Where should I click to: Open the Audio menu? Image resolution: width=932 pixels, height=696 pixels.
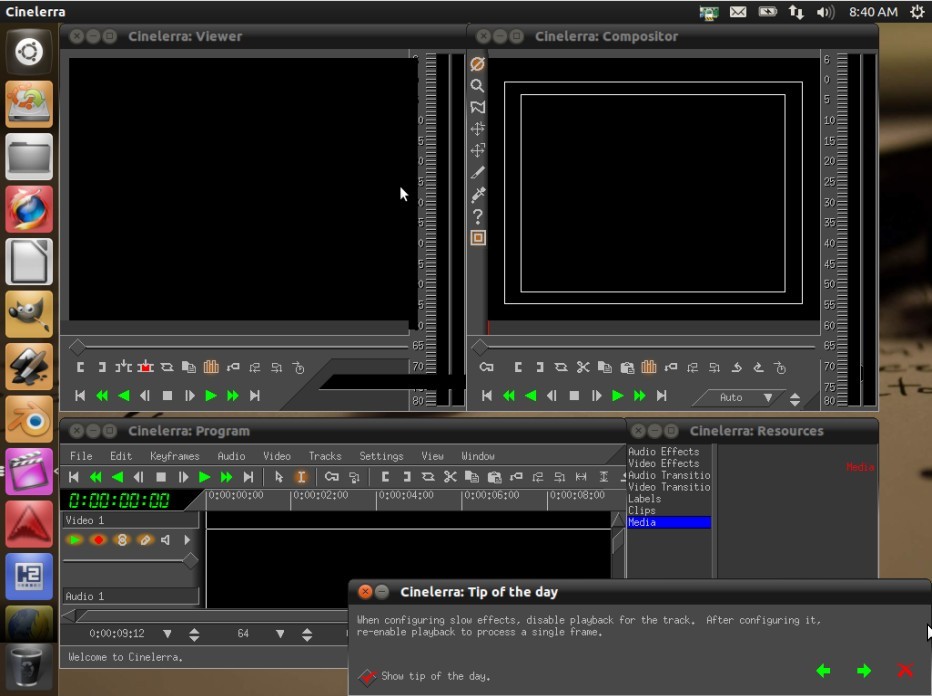click(231, 456)
